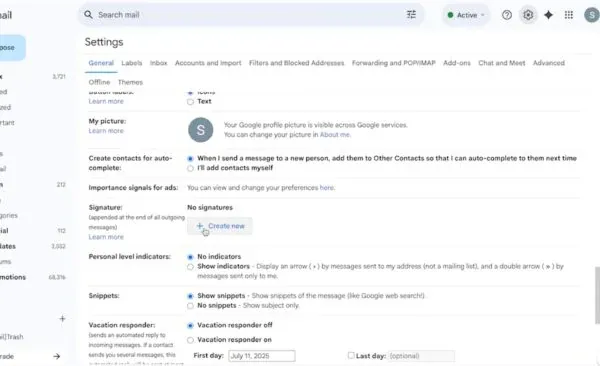Open search options filter icon

coord(411,15)
